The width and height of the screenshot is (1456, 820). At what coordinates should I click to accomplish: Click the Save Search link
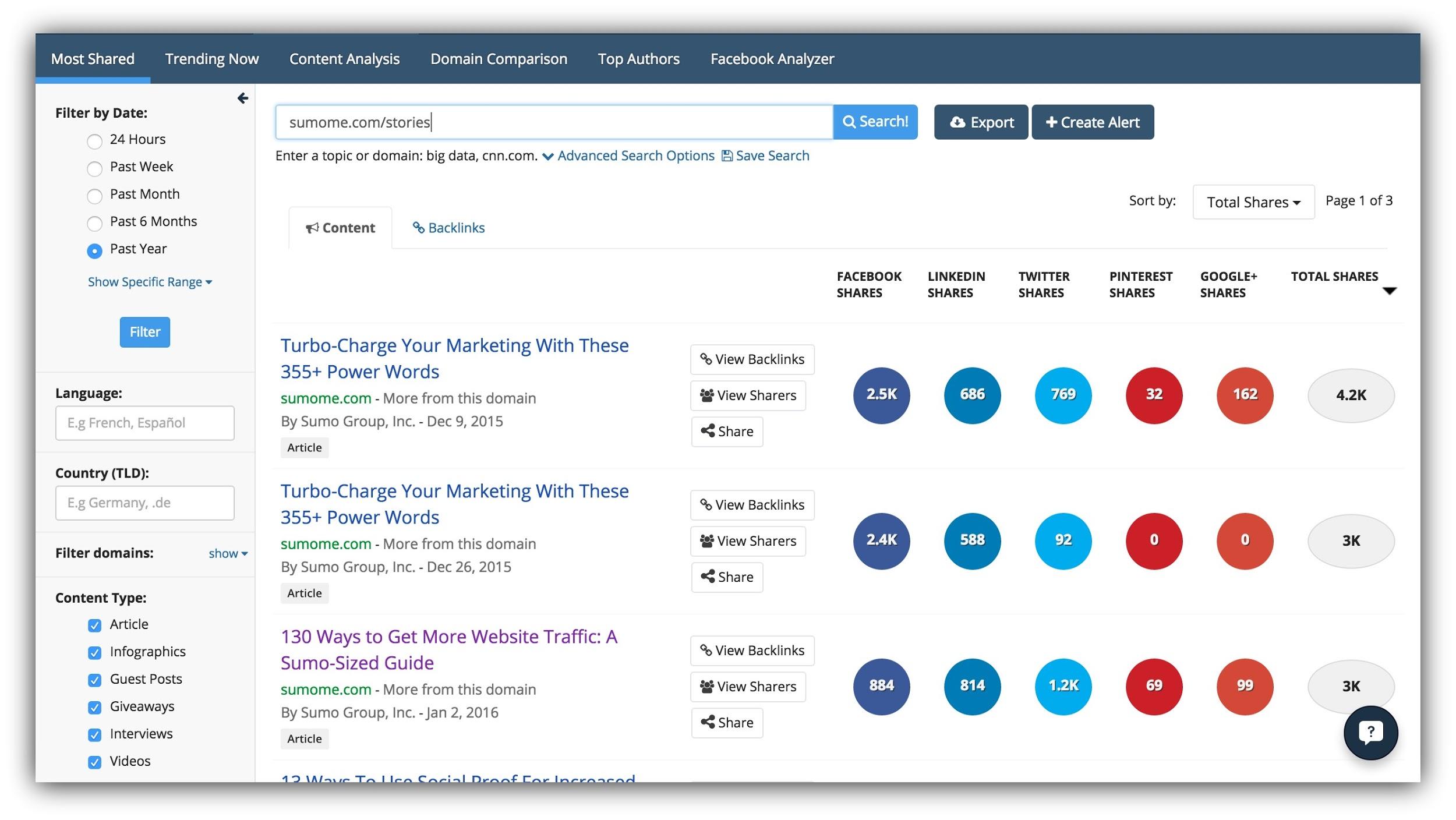(765, 155)
